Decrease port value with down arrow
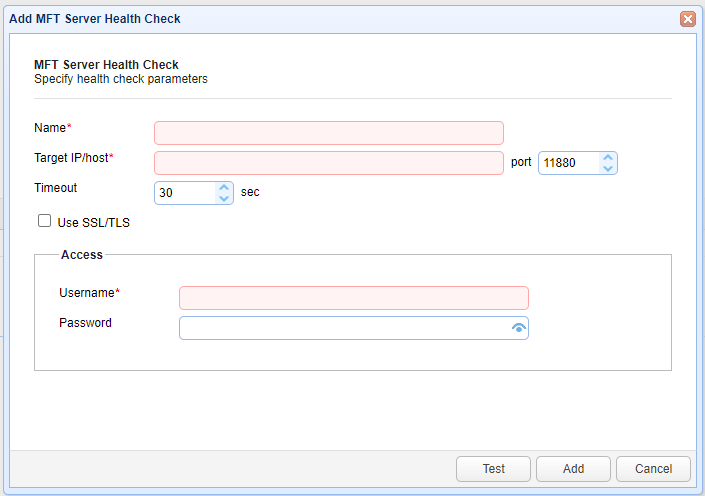Screen dimensions: 705x496 pyautogui.click(x=608, y=169)
